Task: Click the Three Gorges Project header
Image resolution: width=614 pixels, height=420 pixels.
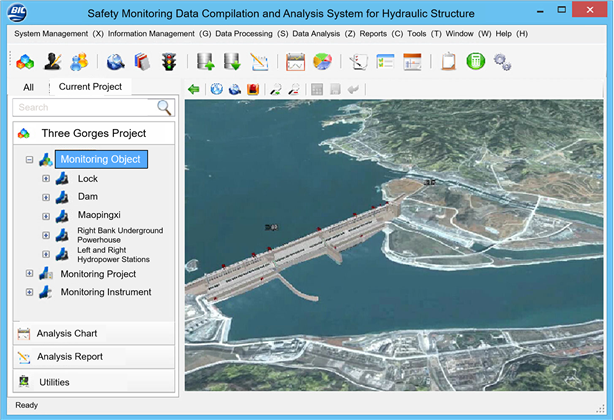Action: click(94, 133)
